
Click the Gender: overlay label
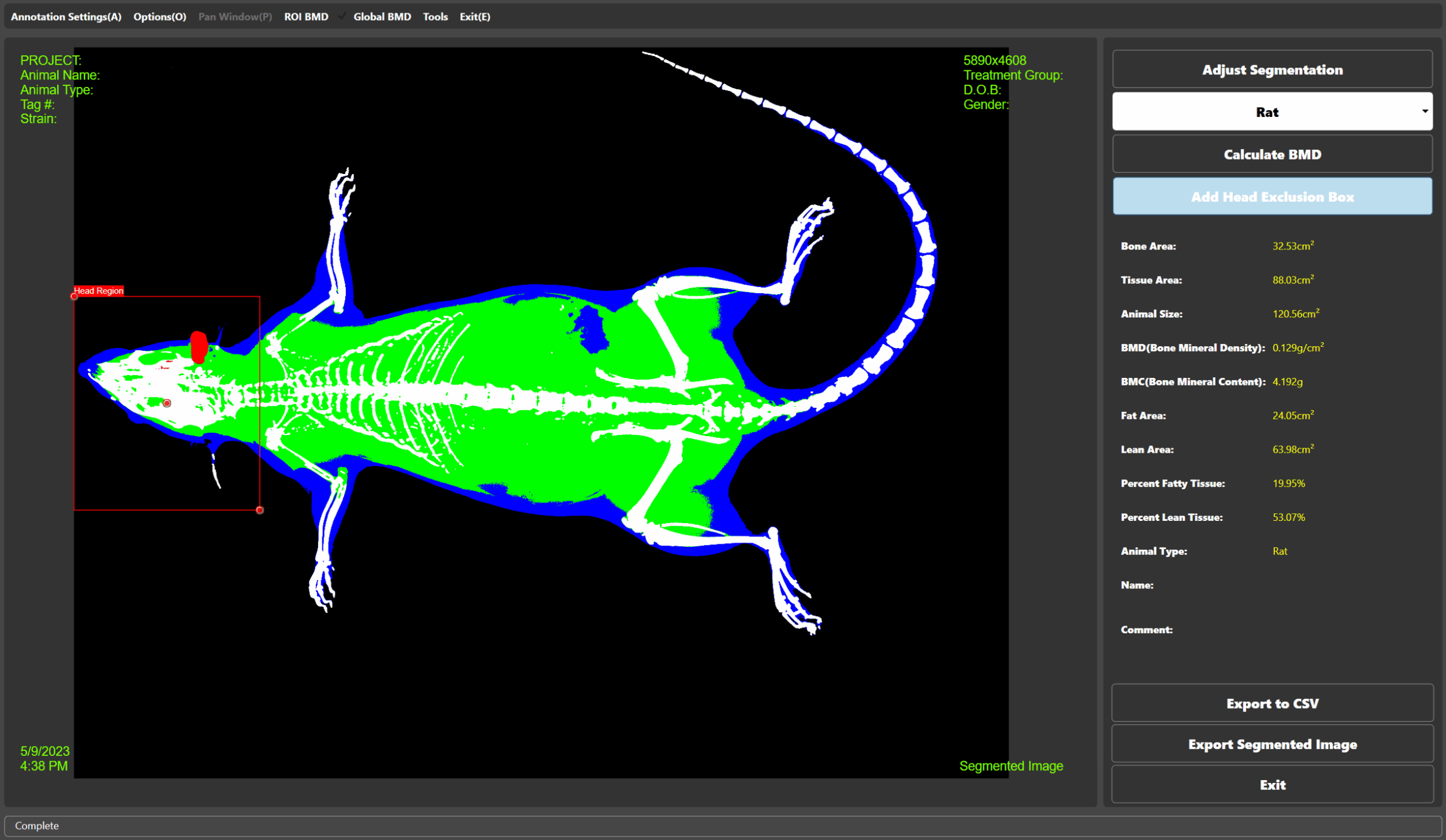[986, 105]
